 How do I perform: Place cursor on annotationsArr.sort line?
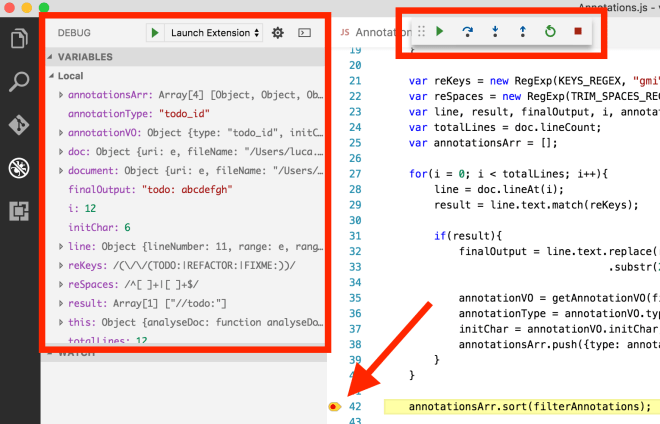point(530,407)
